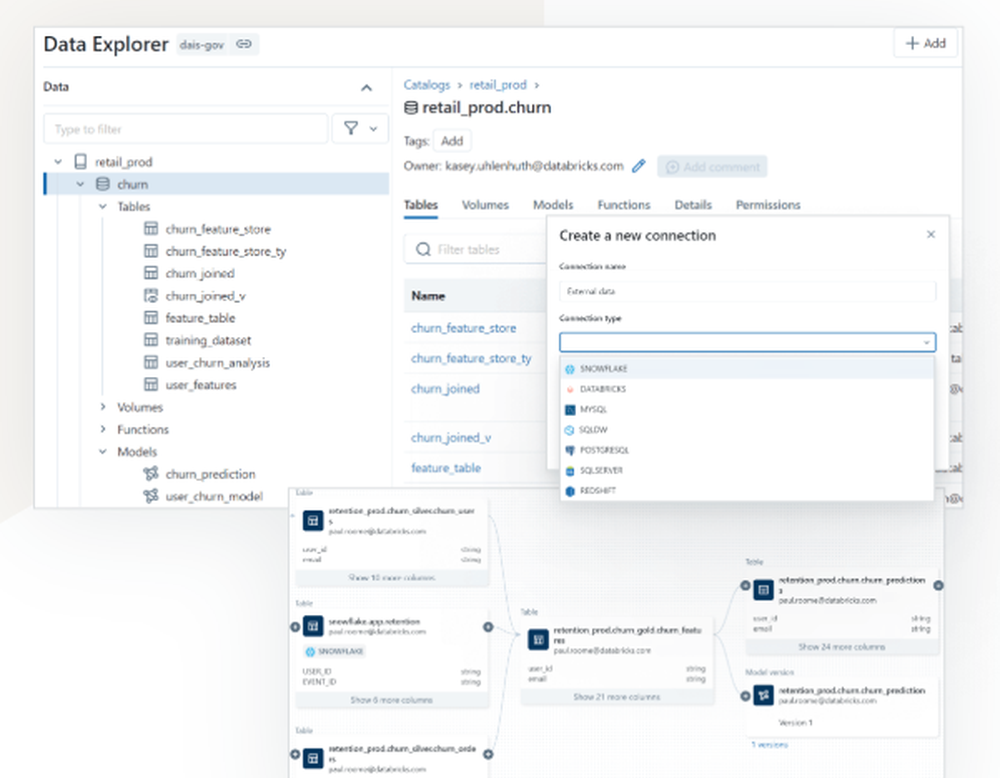Click the churn_silver.churn_orders table icon in lineage
The image size is (1000, 778).
312,758
